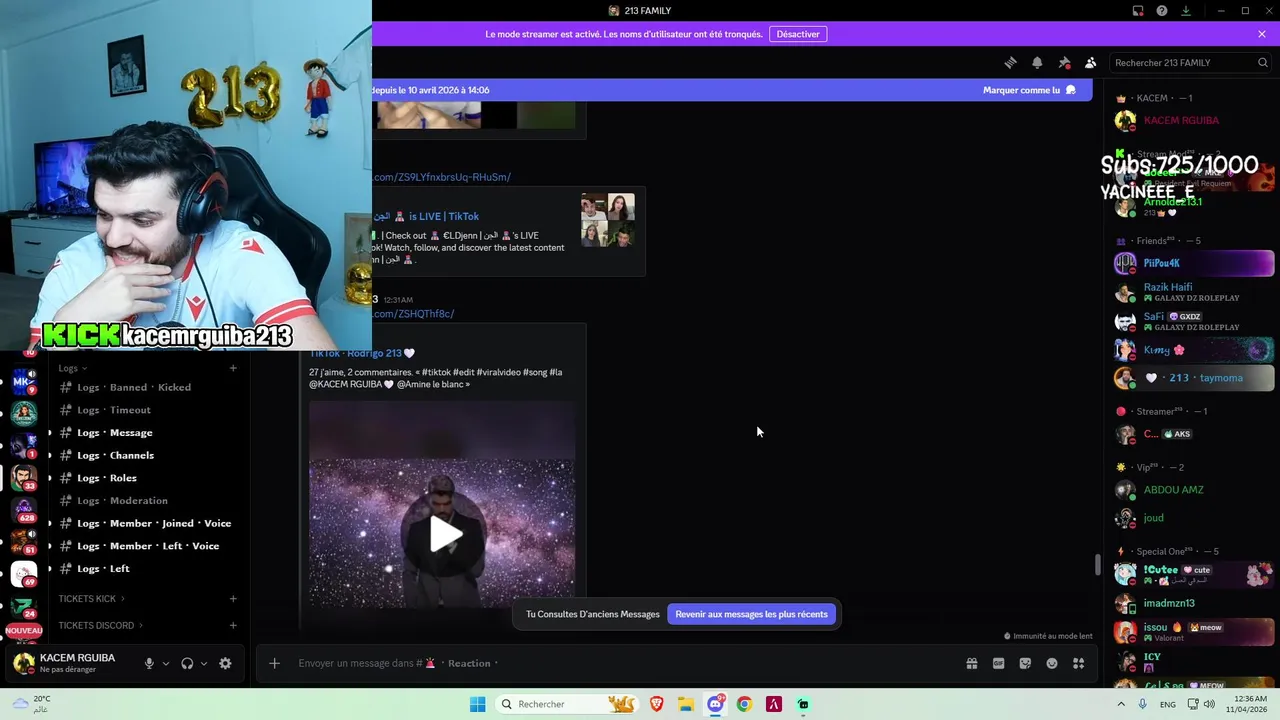Toggle microphone mute in user panel
The height and width of the screenshot is (720, 1280).
point(149,663)
